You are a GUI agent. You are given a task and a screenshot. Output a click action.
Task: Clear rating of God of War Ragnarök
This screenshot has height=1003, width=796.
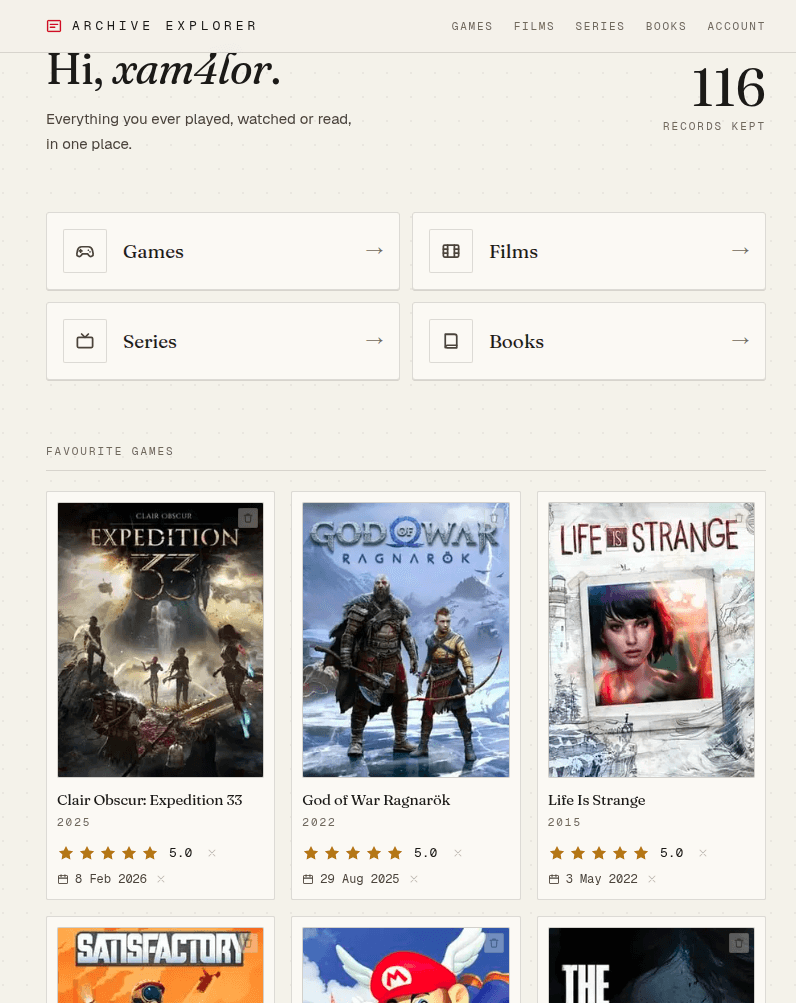coord(458,853)
